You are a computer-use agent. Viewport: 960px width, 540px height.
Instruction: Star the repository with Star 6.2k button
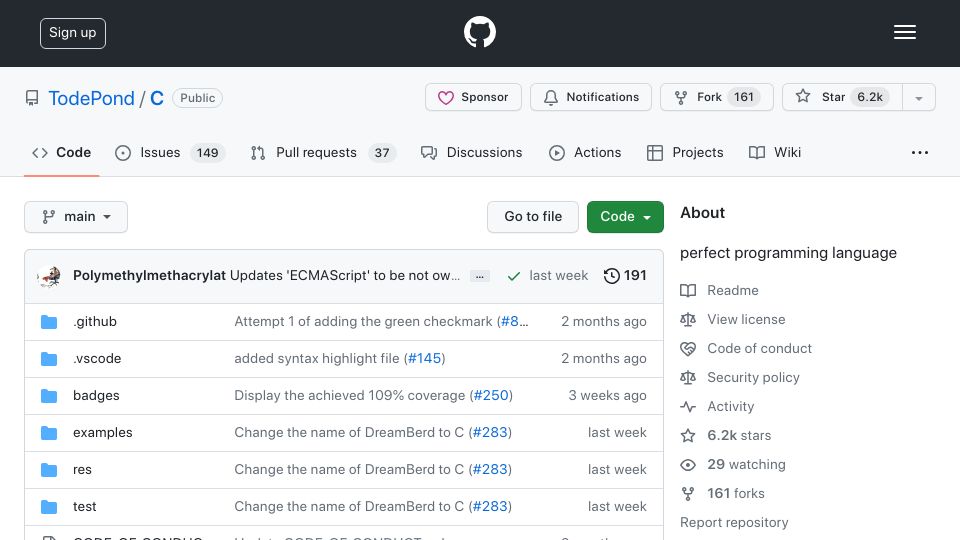[x=842, y=97]
